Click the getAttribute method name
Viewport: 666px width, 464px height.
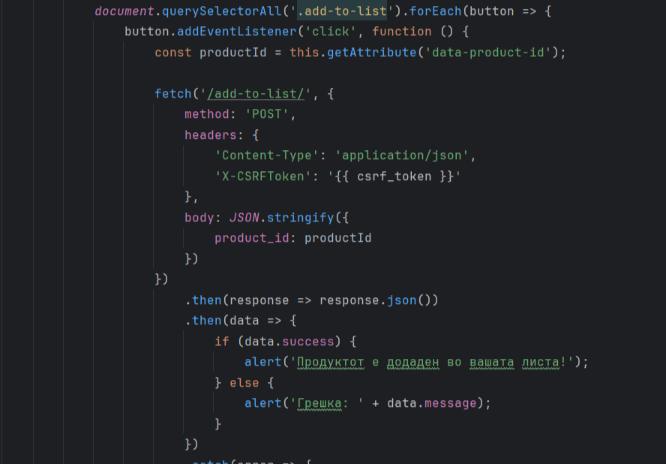pyautogui.click(x=372, y=53)
